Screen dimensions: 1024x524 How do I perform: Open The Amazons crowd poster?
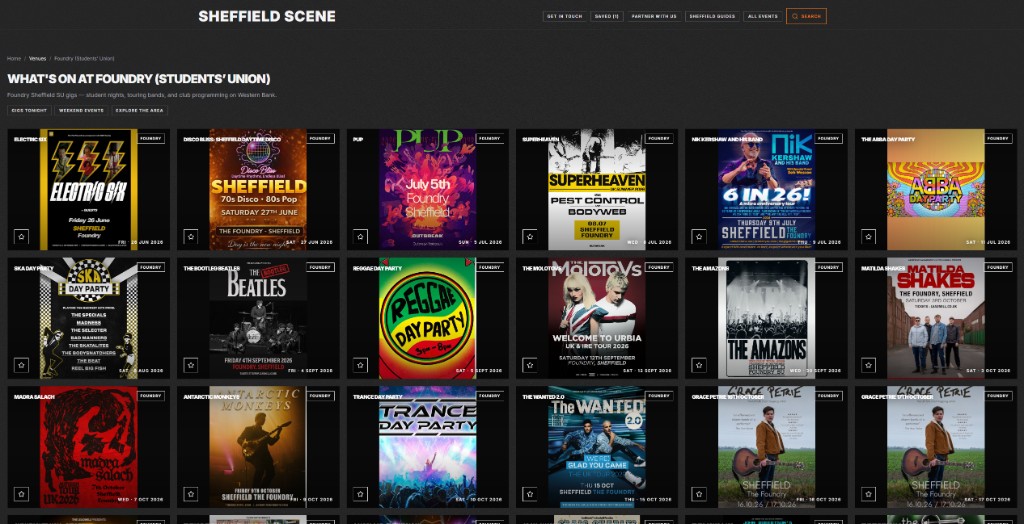coord(766,318)
